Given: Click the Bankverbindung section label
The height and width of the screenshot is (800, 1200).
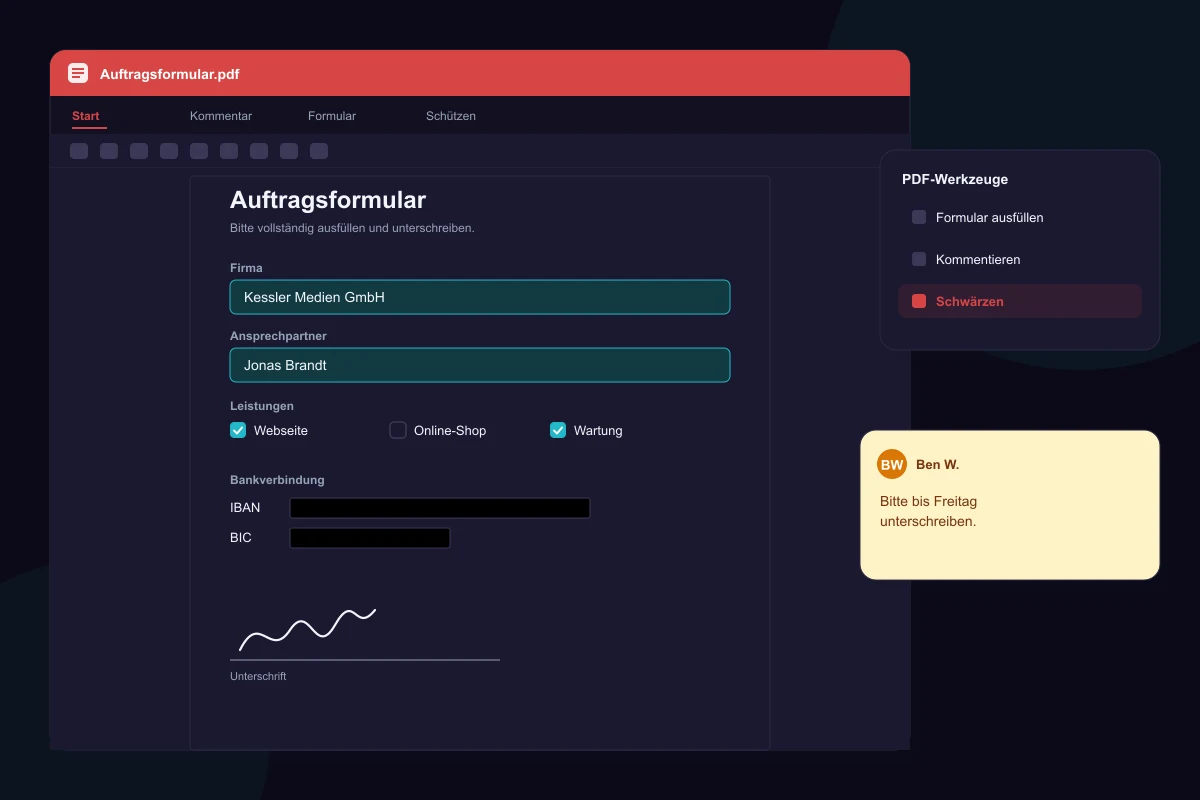Looking at the screenshot, I should point(277,480).
